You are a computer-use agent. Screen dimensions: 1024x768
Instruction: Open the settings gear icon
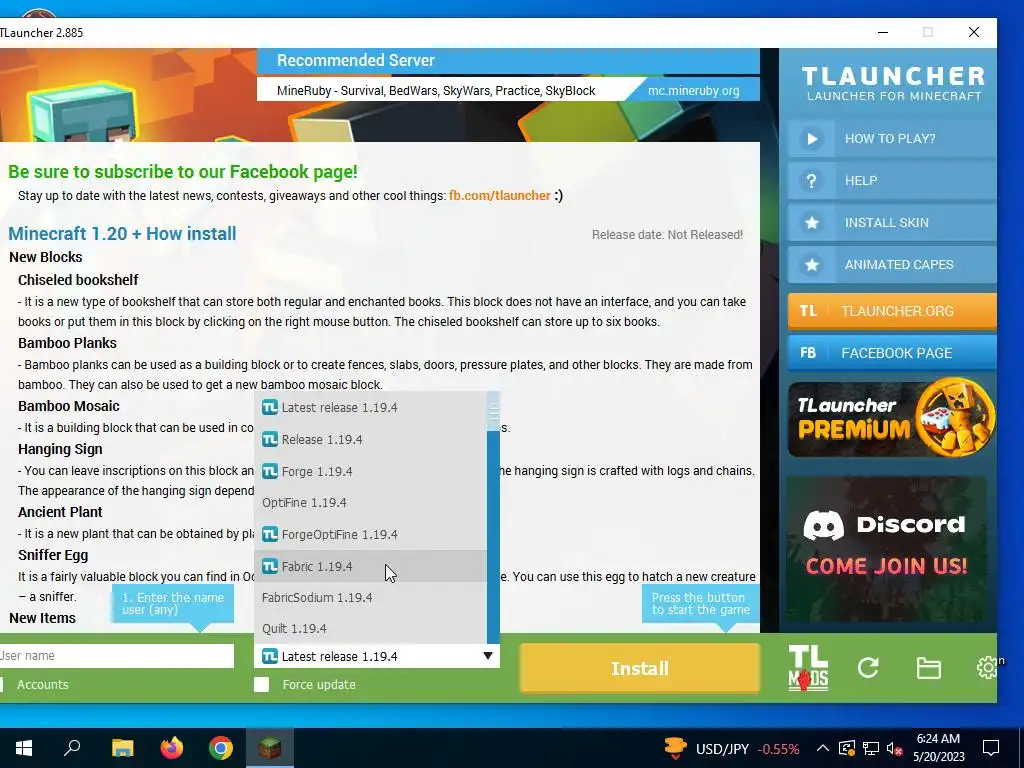(987, 667)
